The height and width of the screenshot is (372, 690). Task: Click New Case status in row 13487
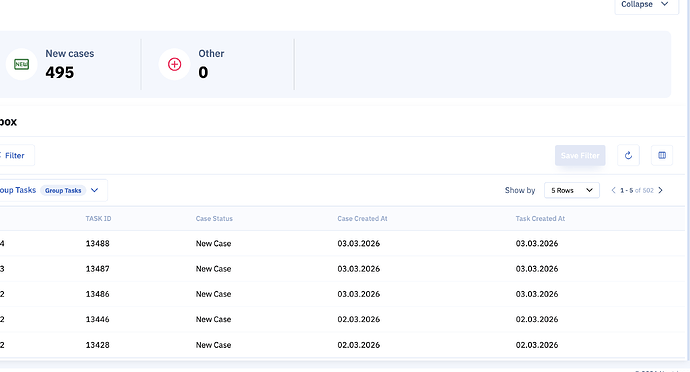pos(213,269)
